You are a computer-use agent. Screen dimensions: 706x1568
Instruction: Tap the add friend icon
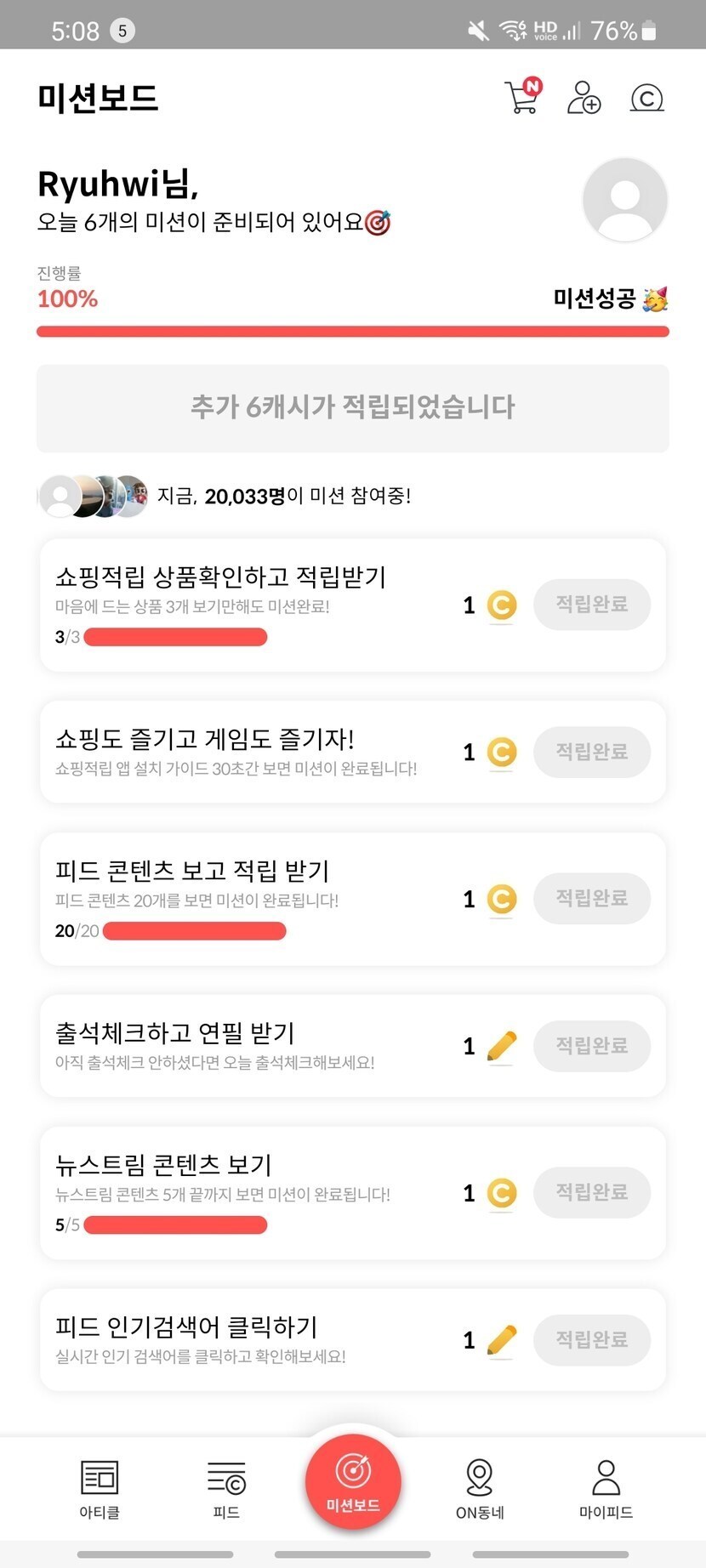(x=584, y=98)
